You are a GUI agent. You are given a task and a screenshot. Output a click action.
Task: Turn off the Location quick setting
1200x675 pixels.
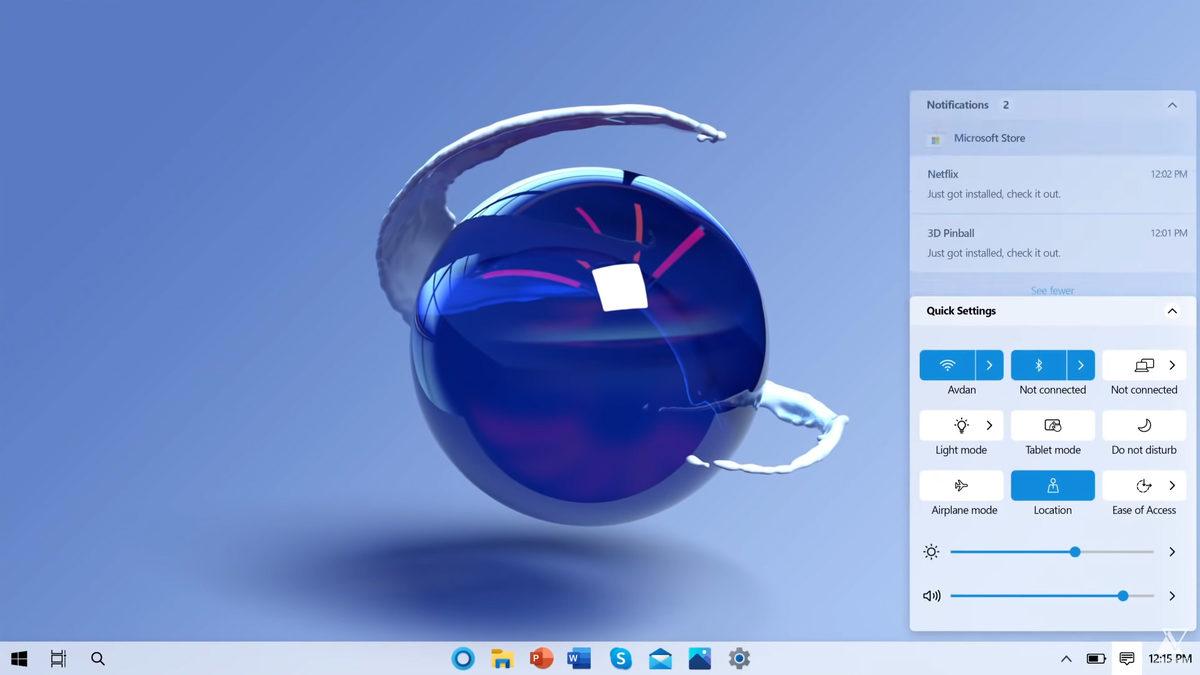(1052, 485)
